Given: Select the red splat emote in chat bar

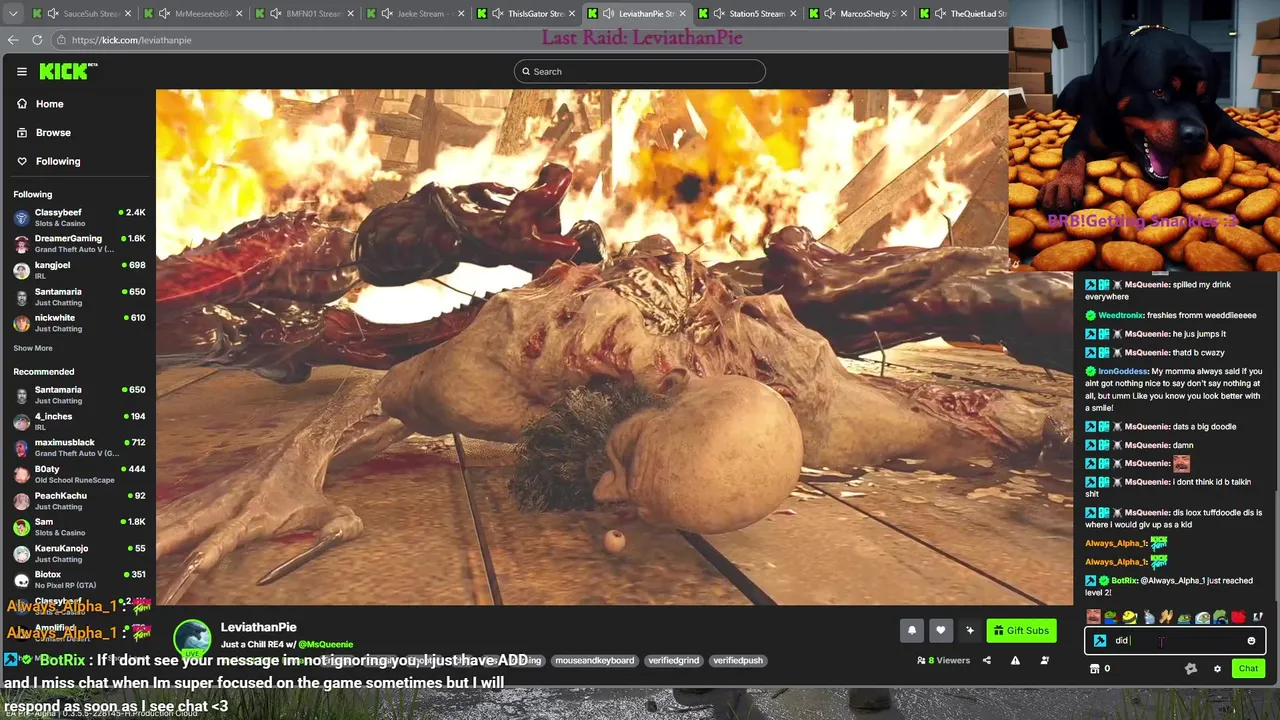Looking at the screenshot, I should tap(1238, 617).
